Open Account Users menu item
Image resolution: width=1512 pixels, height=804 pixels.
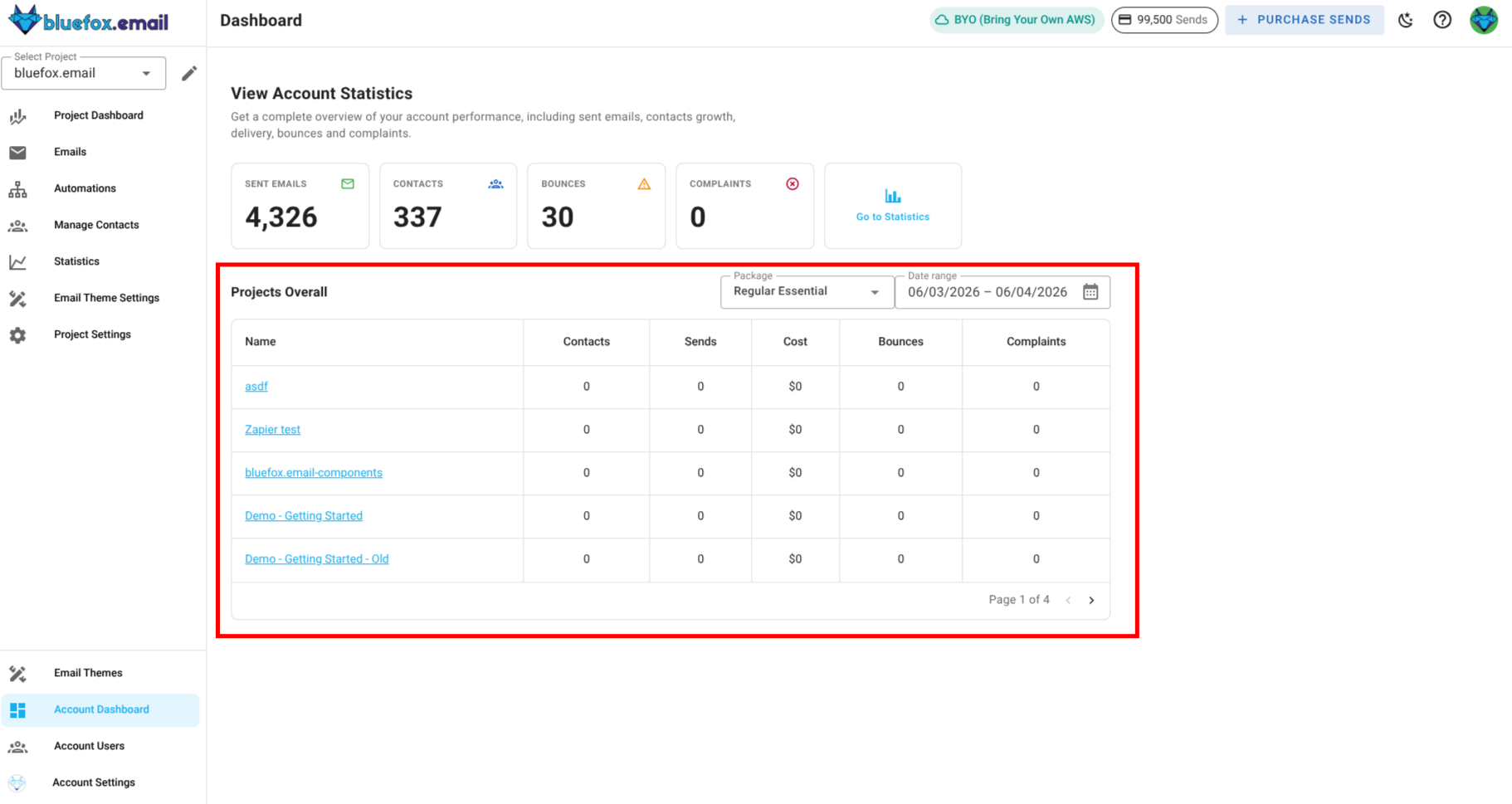coord(89,746)
